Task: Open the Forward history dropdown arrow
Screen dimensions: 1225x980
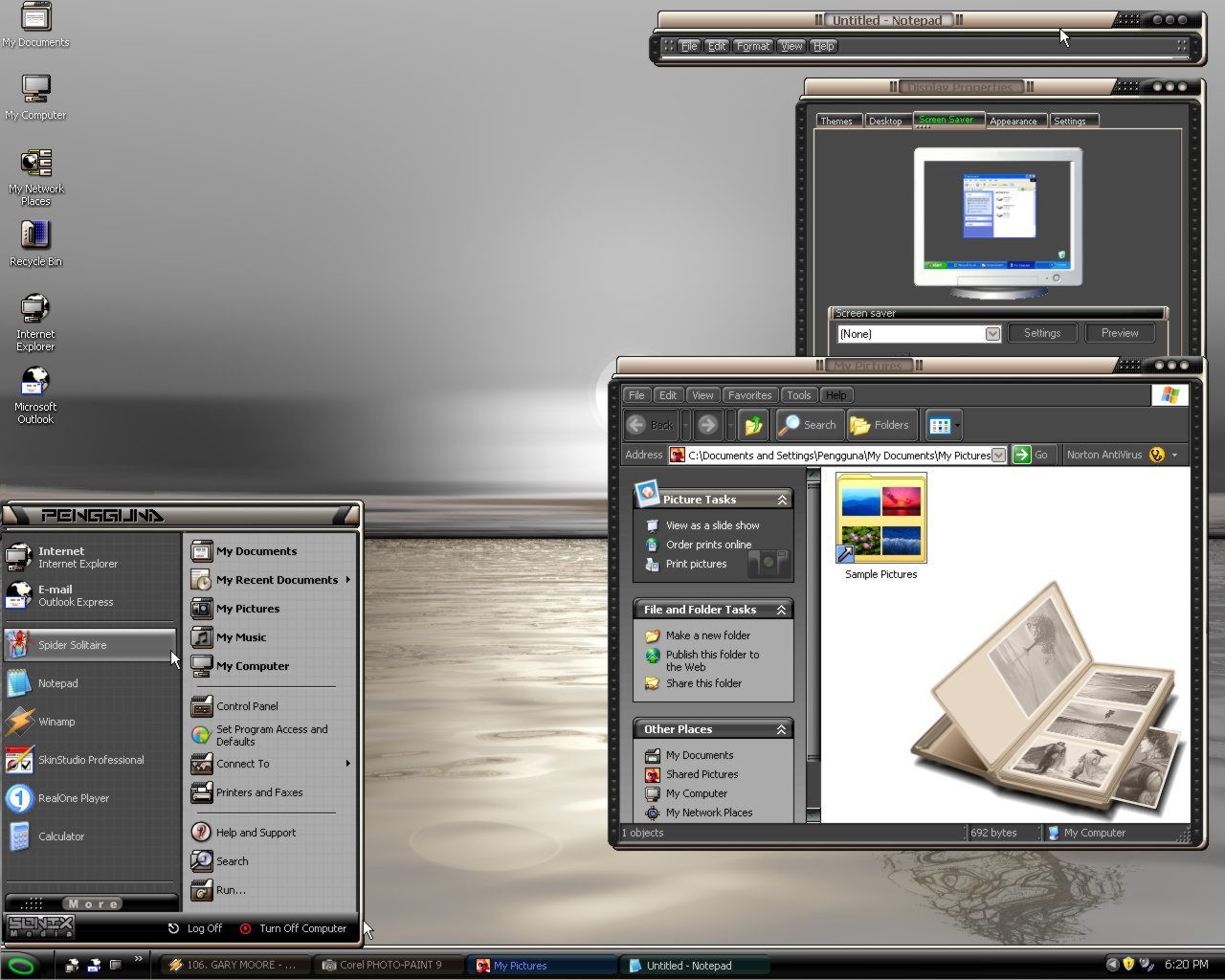Action: pos(730,425)
